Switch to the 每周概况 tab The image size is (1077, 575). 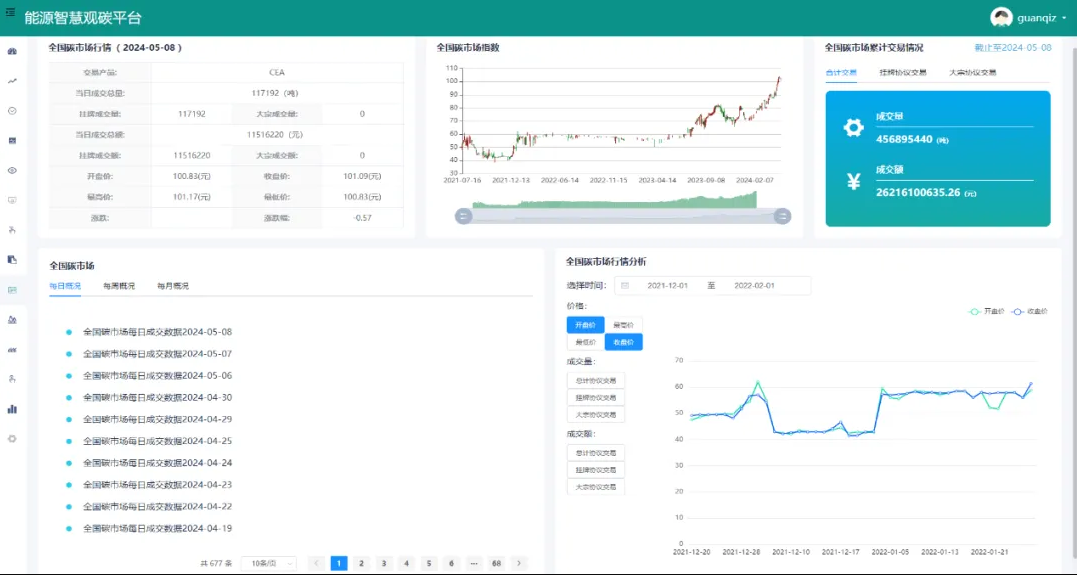[119, 286]
